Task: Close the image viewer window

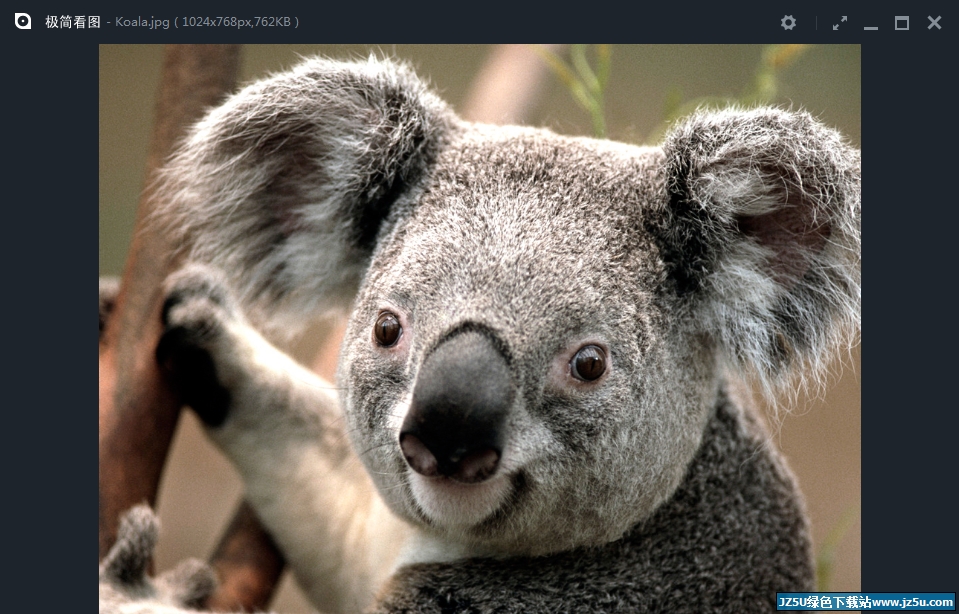Action: [x=934, y=23]
